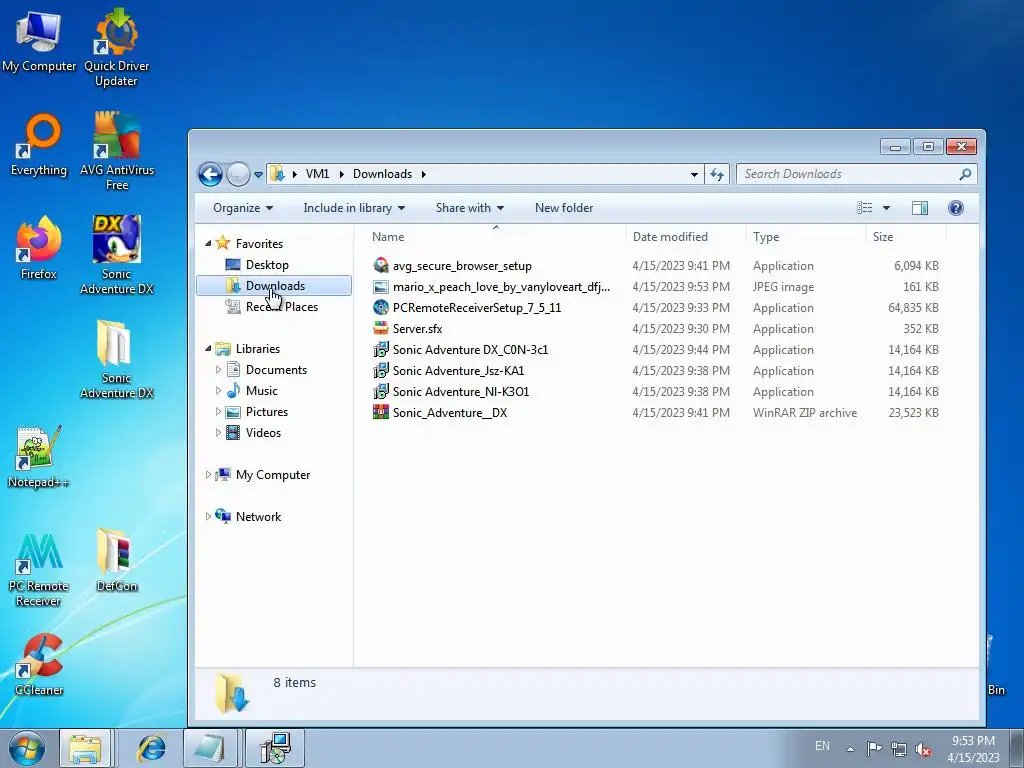Select avg_secure_browser_setup file icon

point(381,266)
